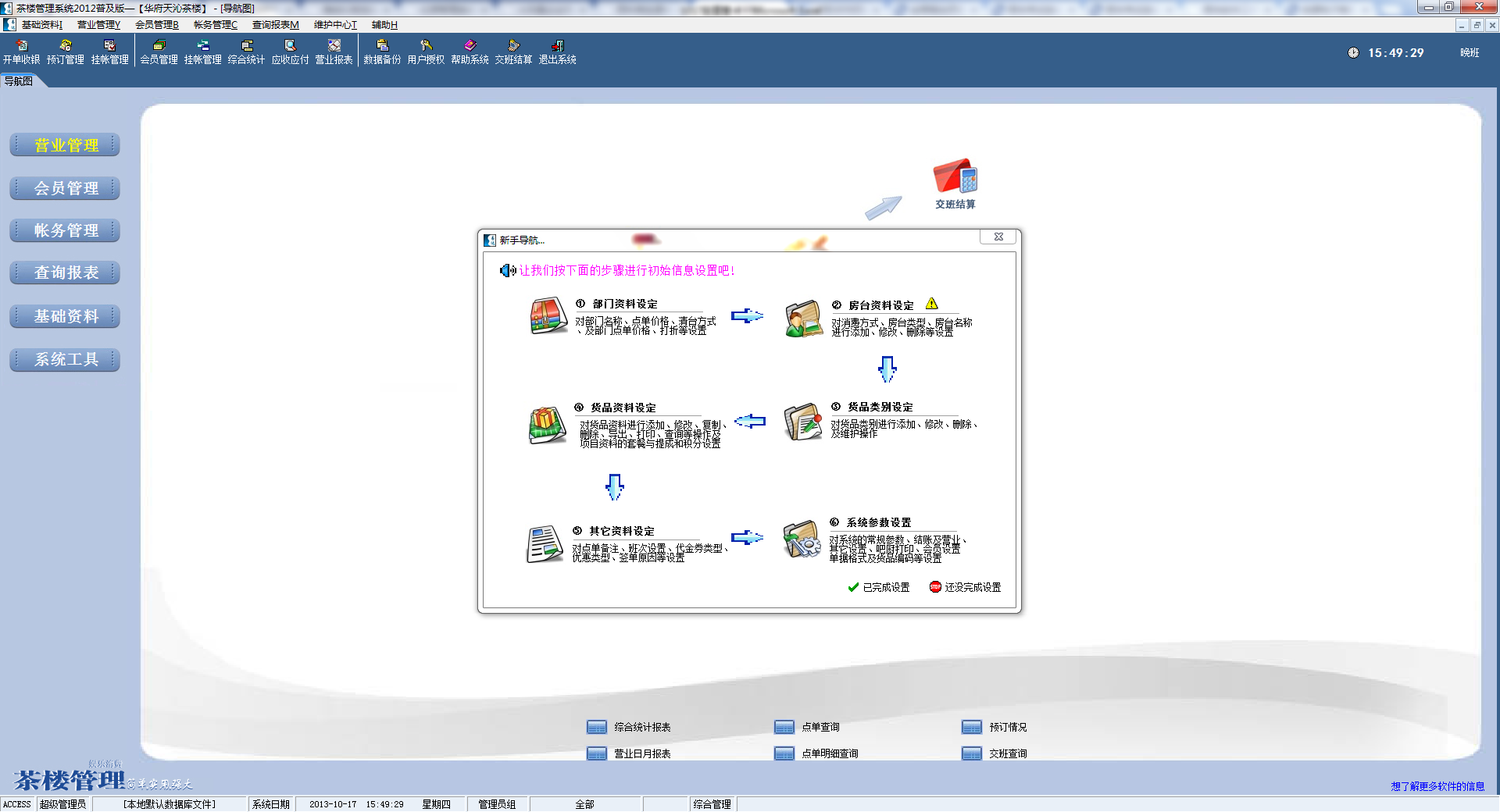Click the icon next to 交班查询
Viewport: 1500px width, 812px height.
[971, 753]
